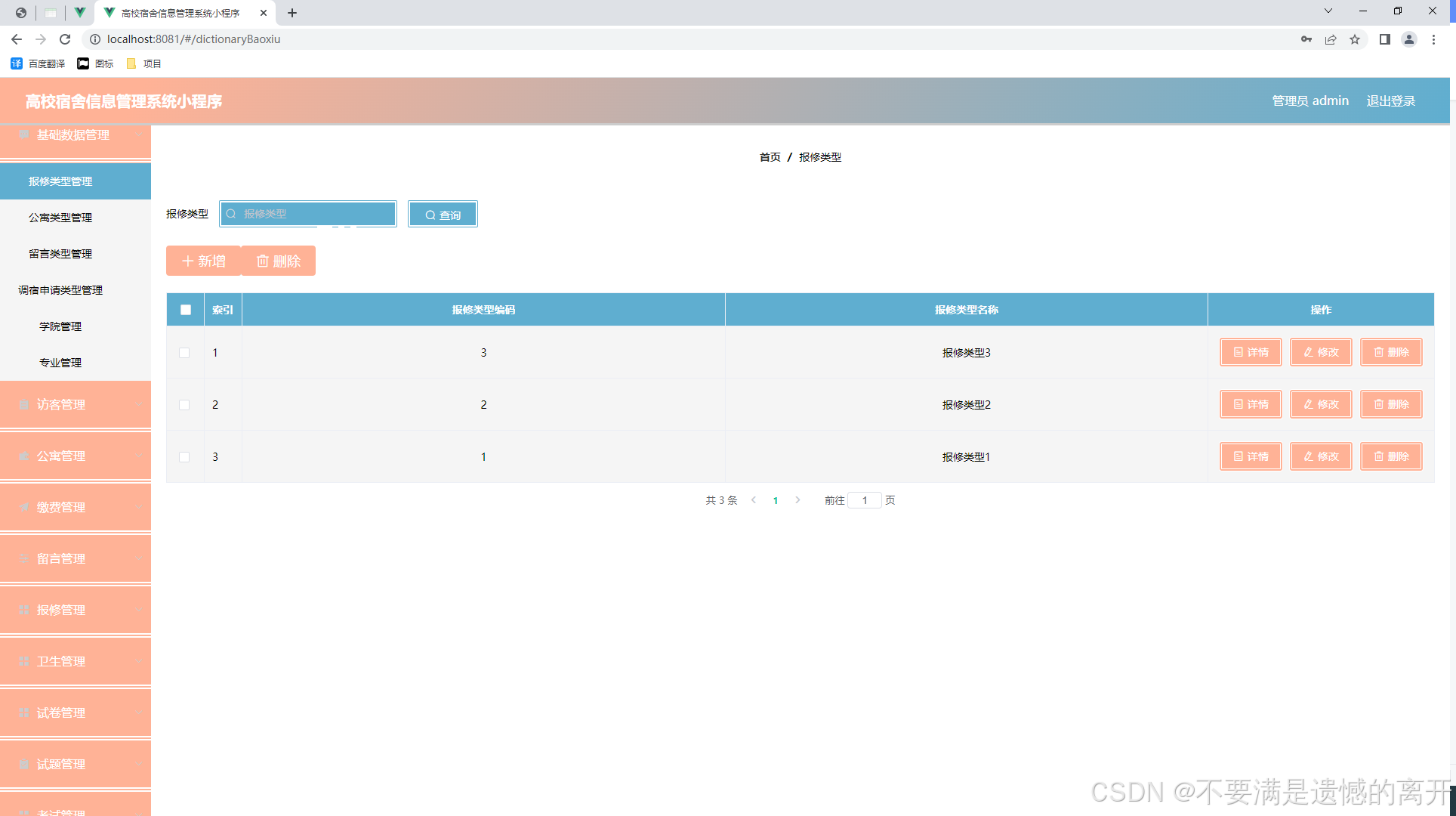Viewport: 1456px width, 816px height.
Task: Click 退出登录 to log out
Action: pyautogui.click(x=1390, y=100)
